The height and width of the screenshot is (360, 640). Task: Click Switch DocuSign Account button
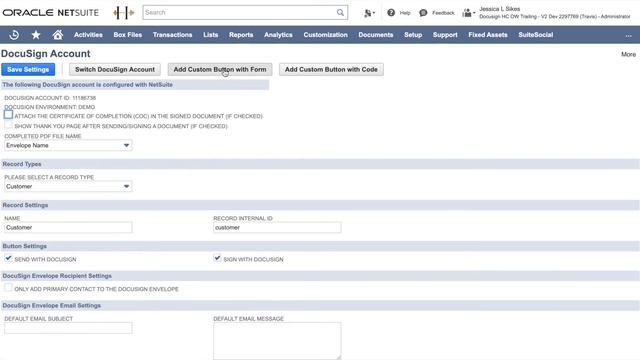pyautogui.click(x=115, y=69)
